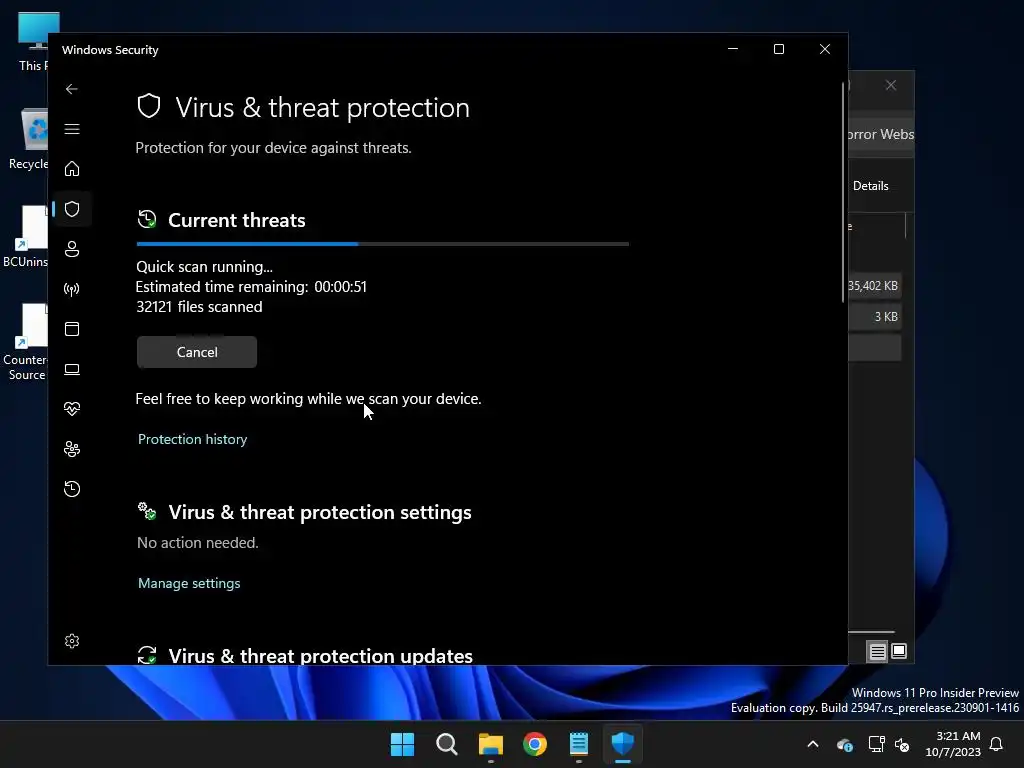Switch background window to details list view
Image resolution: width=1024 pixels, height=768 pixels.
click(x=877, y=651)
